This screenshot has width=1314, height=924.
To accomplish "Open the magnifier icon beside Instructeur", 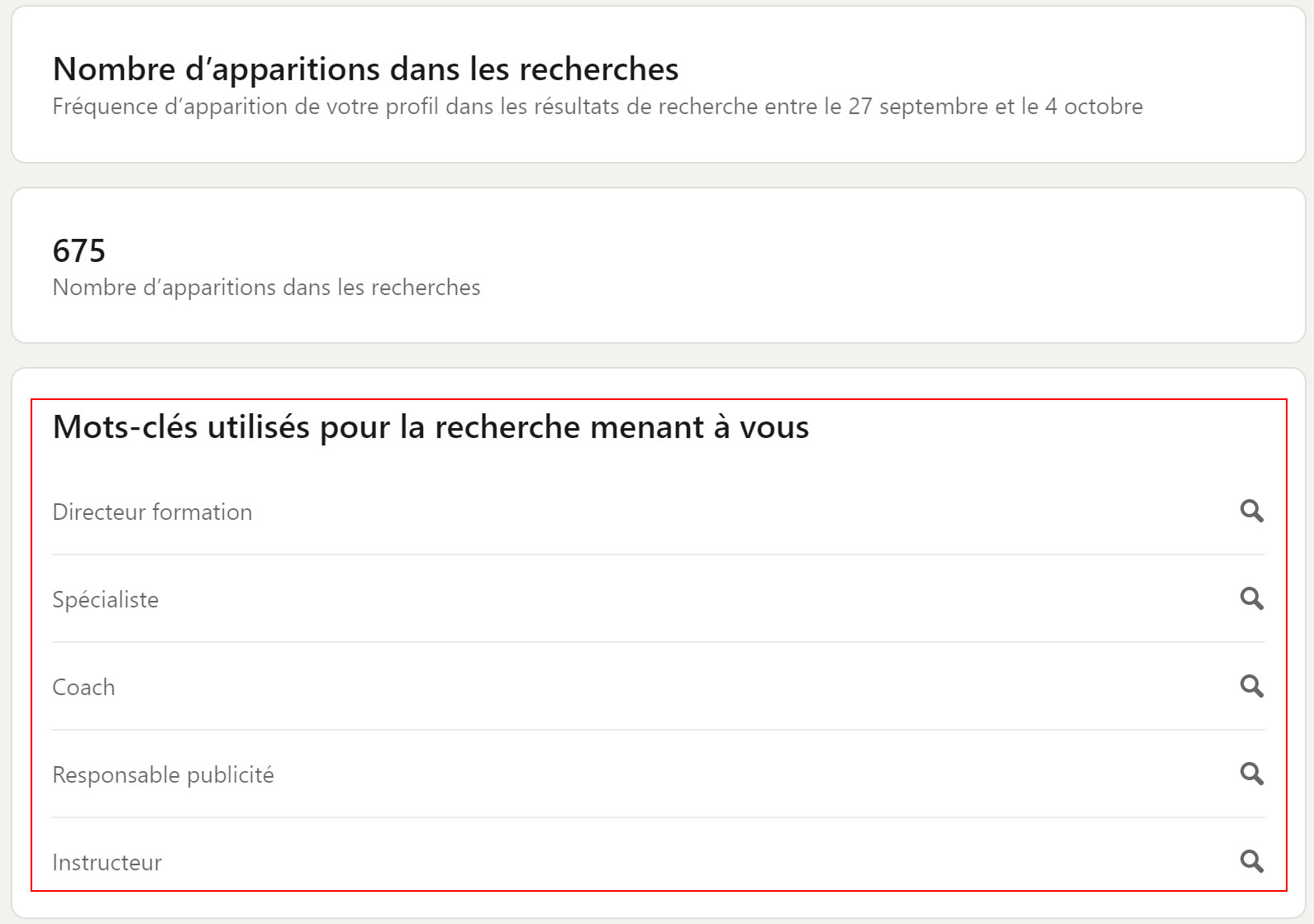I will 1252,861.
